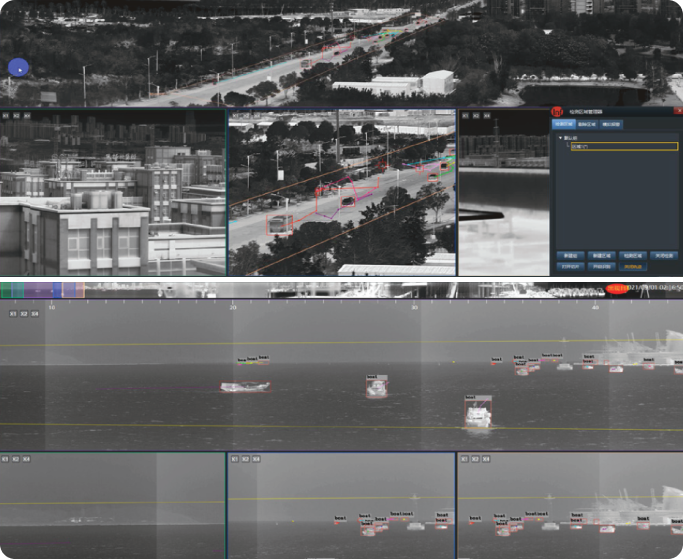Image resolution: width=683 pixels, height=559 pixels.
Task: Select the large boat nearest the lower yellow line
Action: (478, 411)
